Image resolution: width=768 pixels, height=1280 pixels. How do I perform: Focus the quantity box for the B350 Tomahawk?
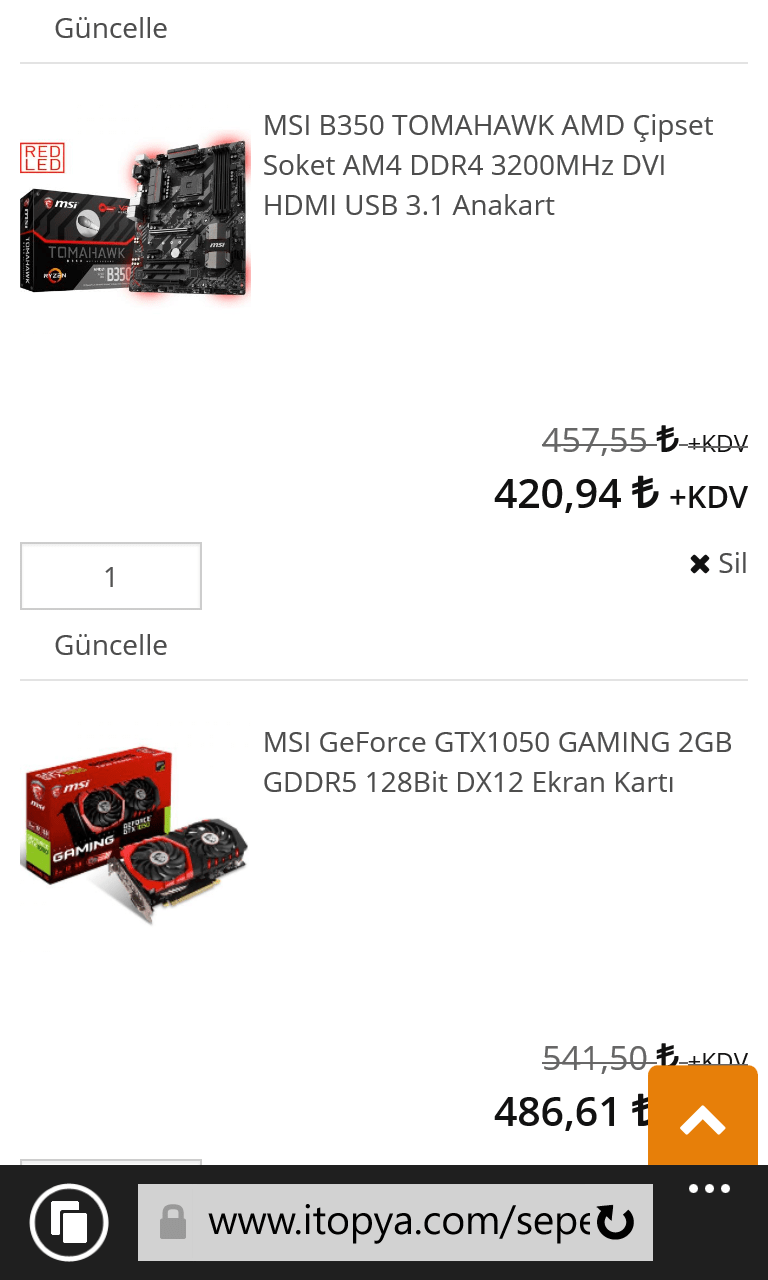click(111, 576)
